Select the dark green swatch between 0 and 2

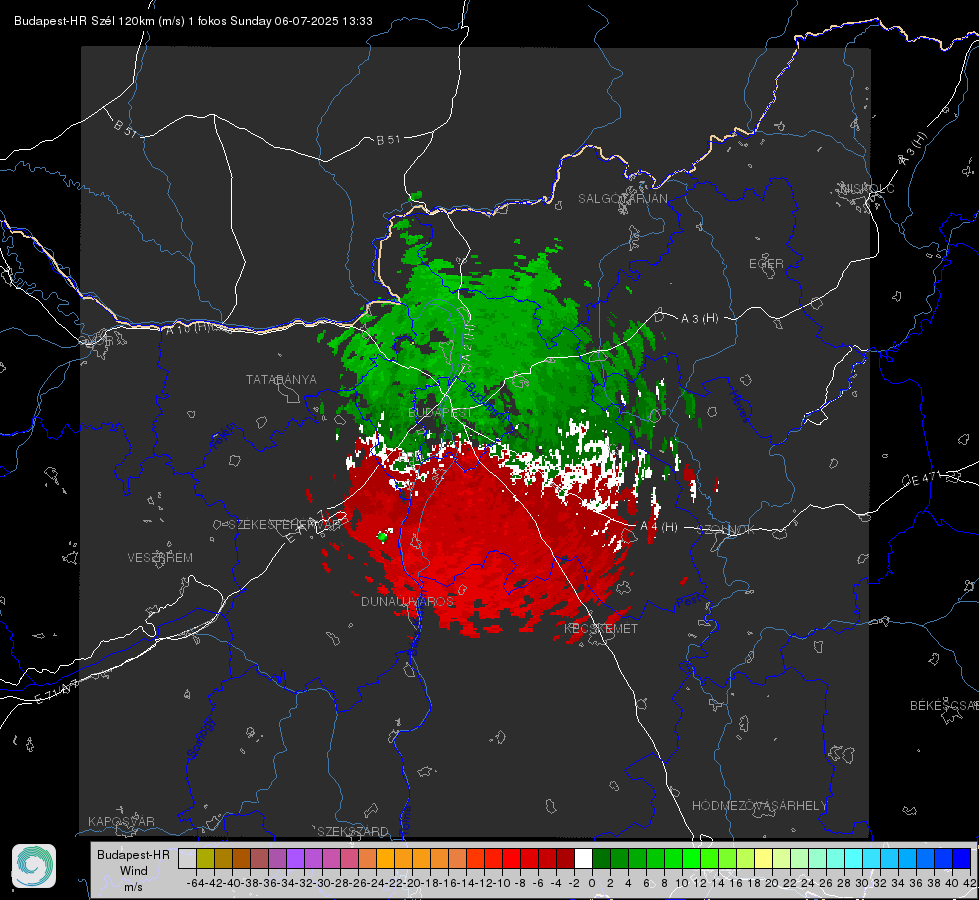coord(601,858)
